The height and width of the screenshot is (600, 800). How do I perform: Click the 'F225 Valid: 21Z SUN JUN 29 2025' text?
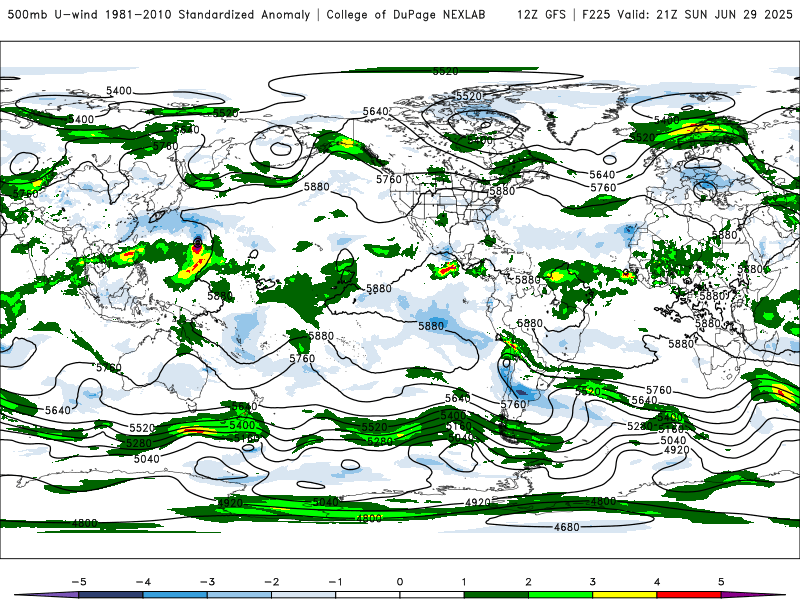[687, 14]
